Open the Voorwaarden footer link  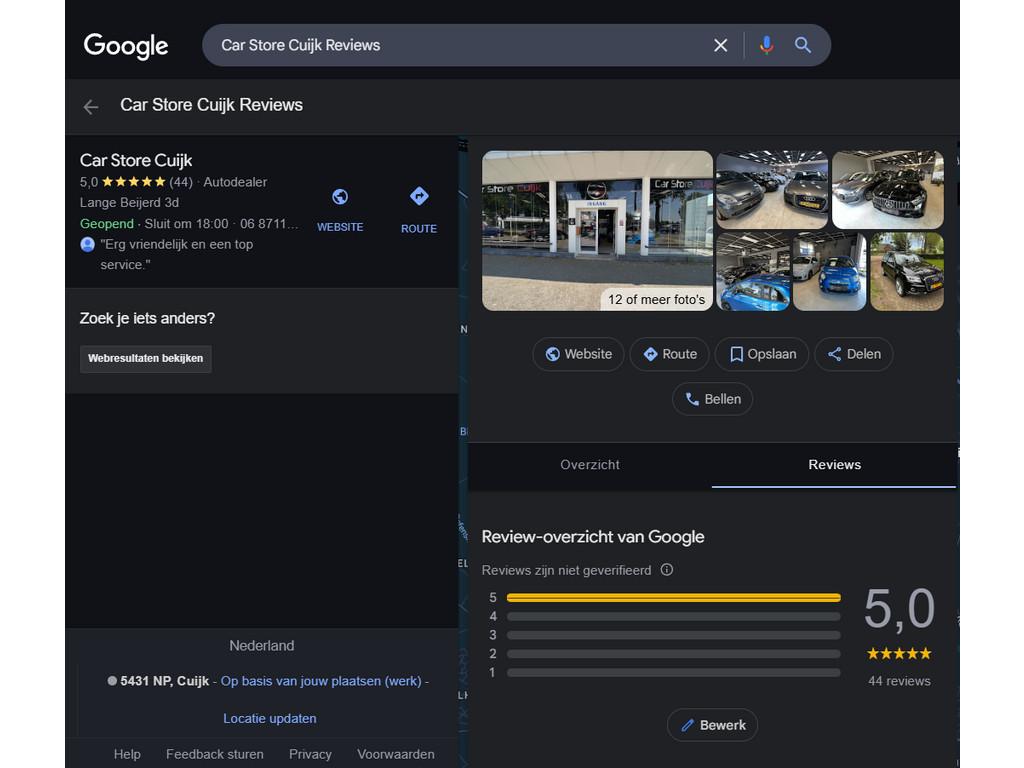tap(396, 754)
